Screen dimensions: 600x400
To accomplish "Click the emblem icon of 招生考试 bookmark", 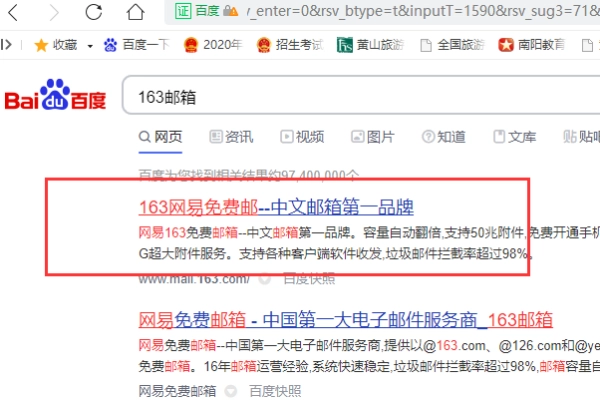I will [x=264, y=45].
